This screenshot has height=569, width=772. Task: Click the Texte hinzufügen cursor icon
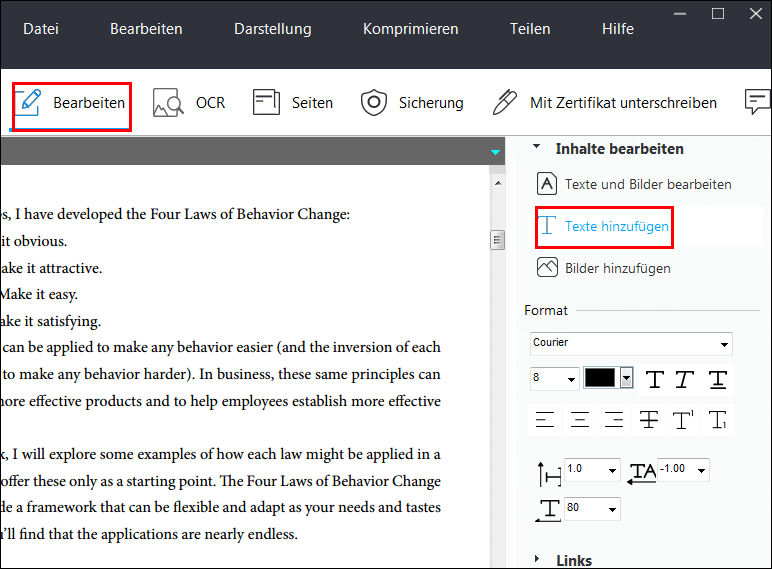(547, 225)
